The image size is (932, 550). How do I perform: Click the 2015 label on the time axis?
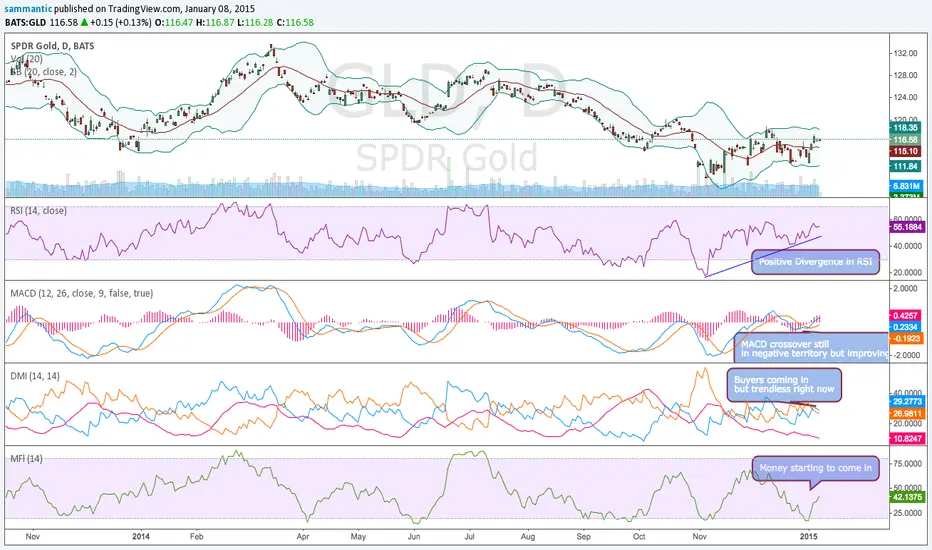pos(808,536)
